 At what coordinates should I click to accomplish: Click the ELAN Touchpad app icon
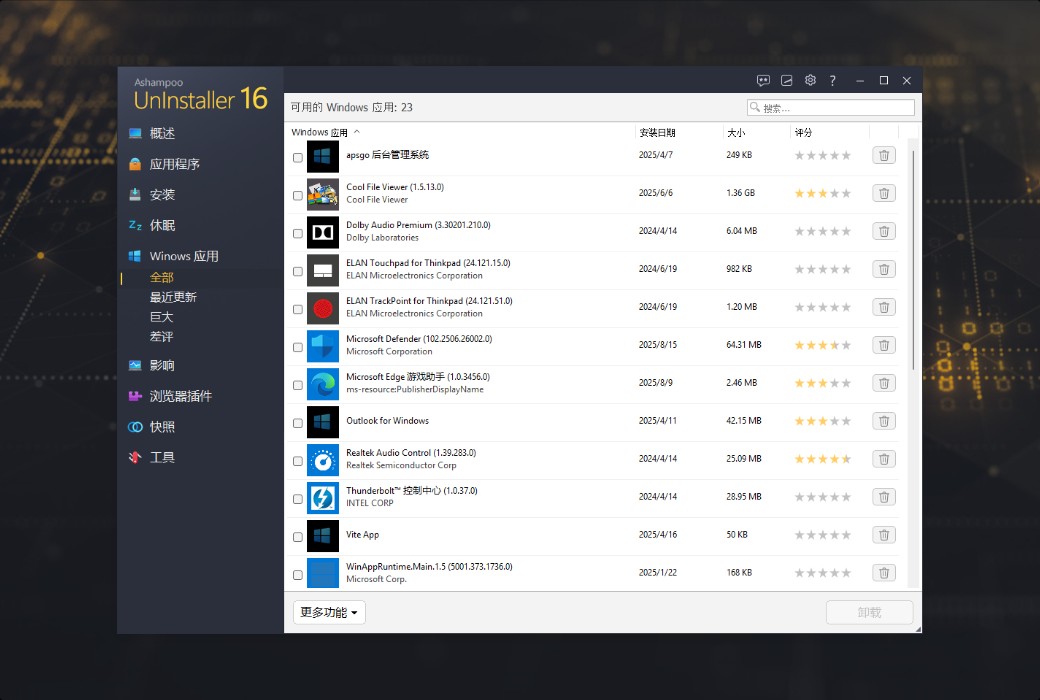tap(323, 270)
